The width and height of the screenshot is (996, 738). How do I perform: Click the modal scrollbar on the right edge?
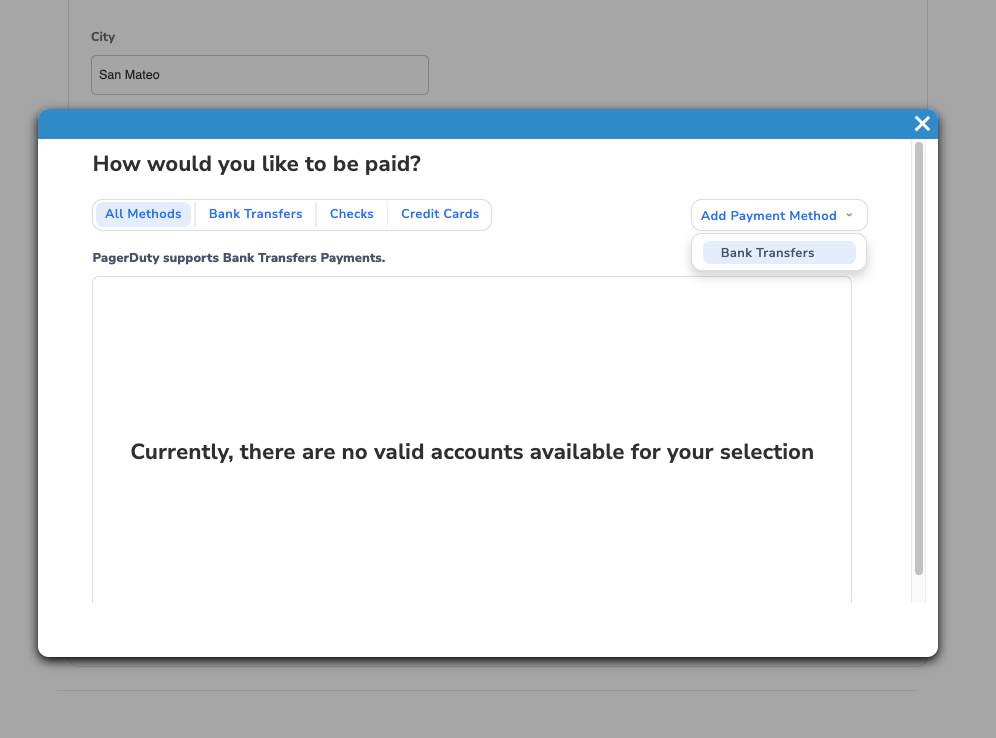click(x=917, y=360)
